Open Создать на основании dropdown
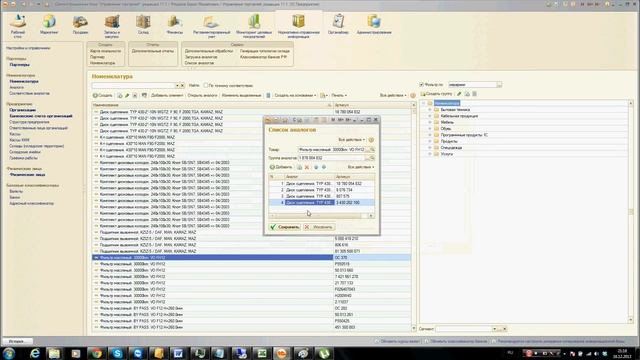This screenshot has height=360, width=640. click(x=295, y=96)
